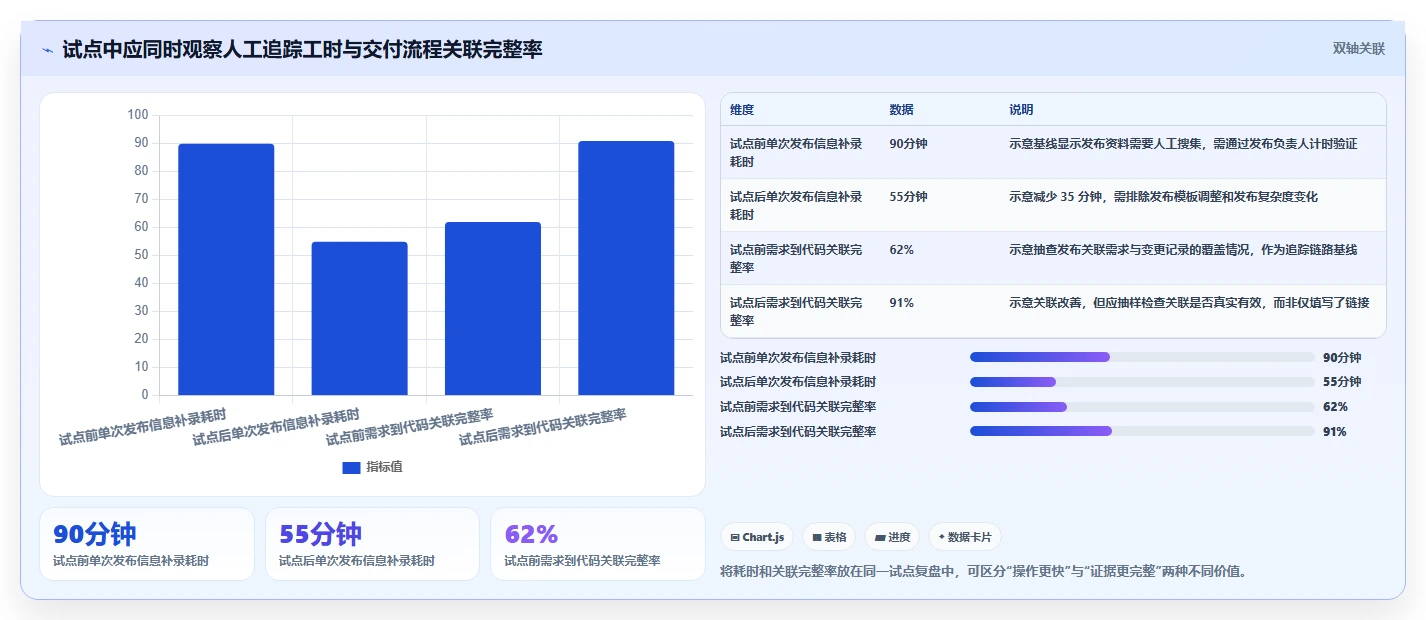Click the blue legend swatch for 指标值
Viewport: 1426px width, 620px height.
351,467
